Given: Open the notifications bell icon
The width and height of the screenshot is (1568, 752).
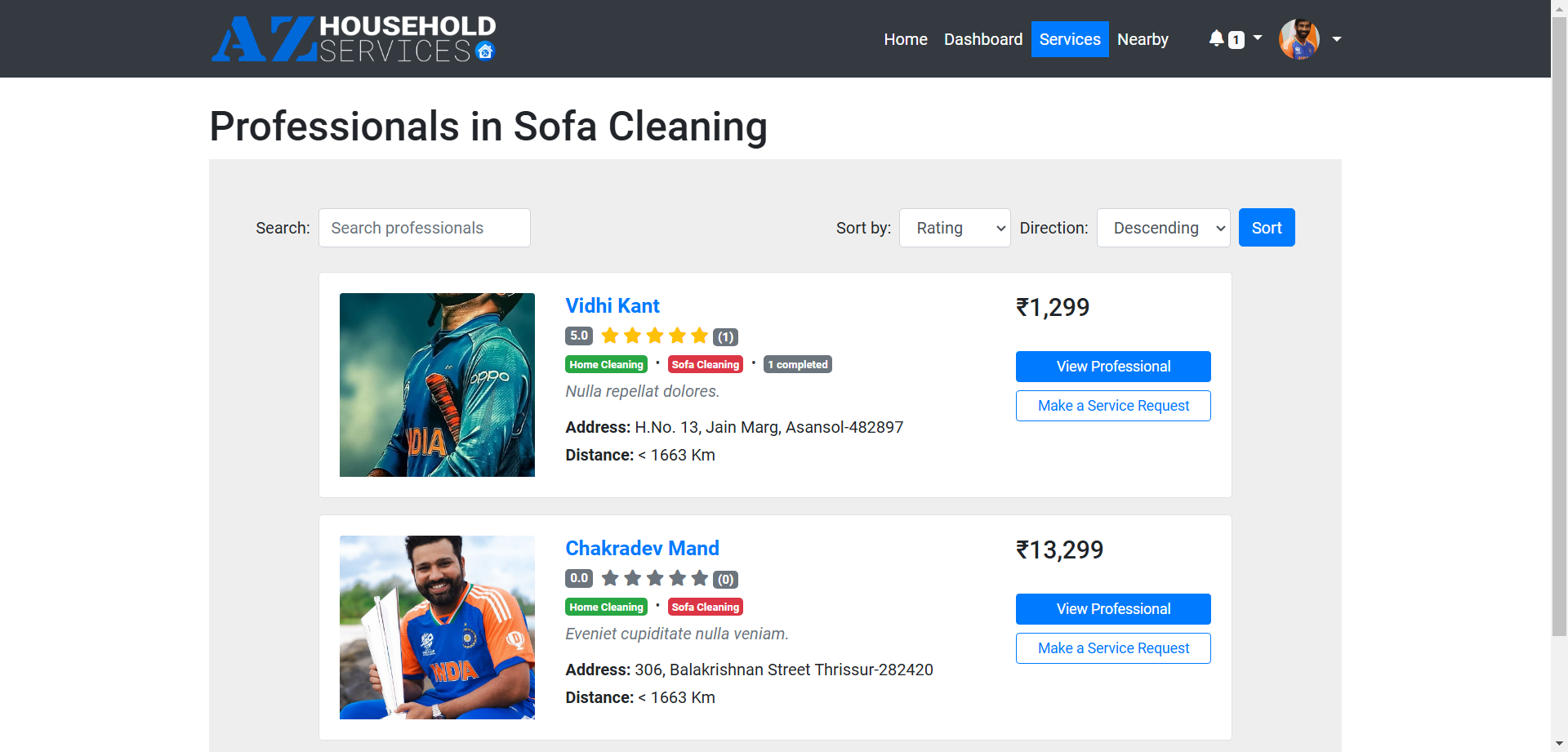Looking at the screenshot, I should click(x=1216, y=38).
